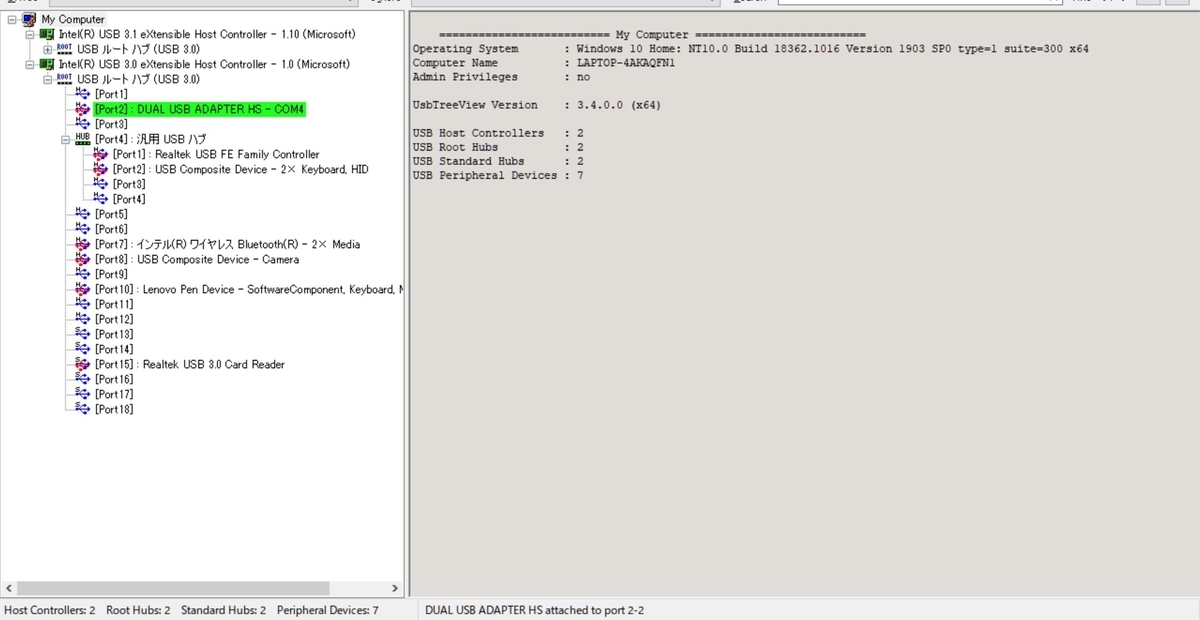Select the [Port14] tree entry
This screenshot has height=620, width=1200.
point(114,349)
